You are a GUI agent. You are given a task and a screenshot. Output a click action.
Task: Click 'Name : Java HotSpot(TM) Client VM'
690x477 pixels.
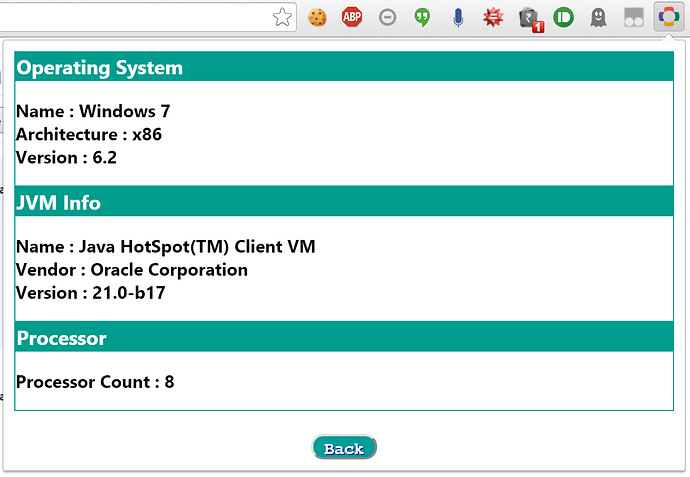coord(166,246)
